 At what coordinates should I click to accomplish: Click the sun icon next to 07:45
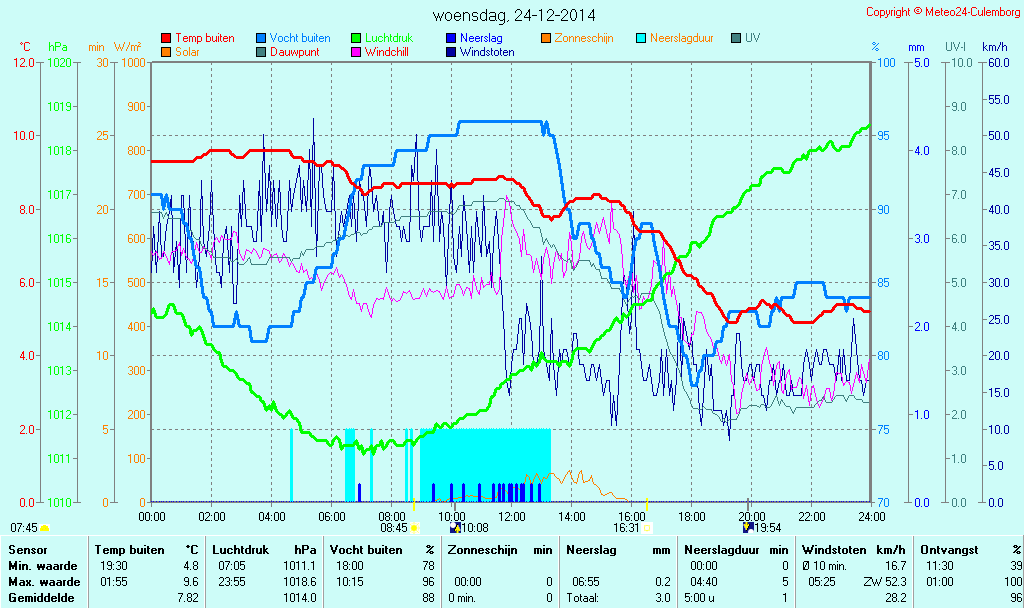45,527
